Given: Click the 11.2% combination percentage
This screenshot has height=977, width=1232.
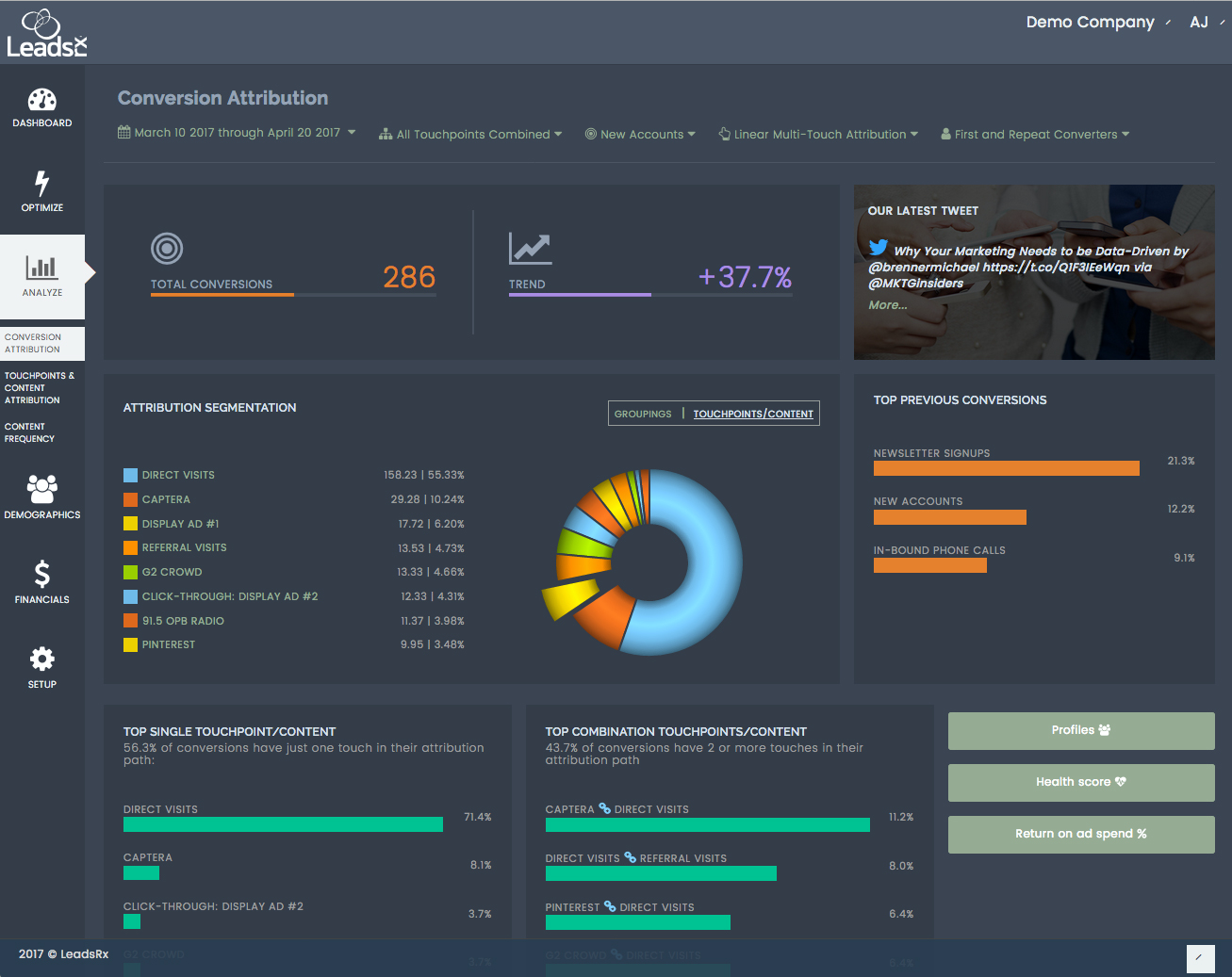Looking at the screenshot, I should (901, 817).
